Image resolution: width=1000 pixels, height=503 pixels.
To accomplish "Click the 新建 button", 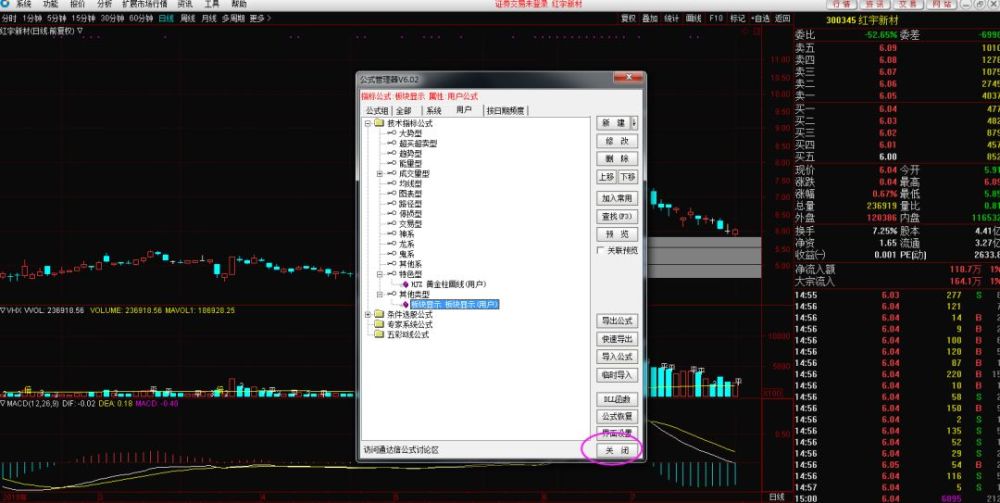I will pyautogui.click(x=613, y=122).
